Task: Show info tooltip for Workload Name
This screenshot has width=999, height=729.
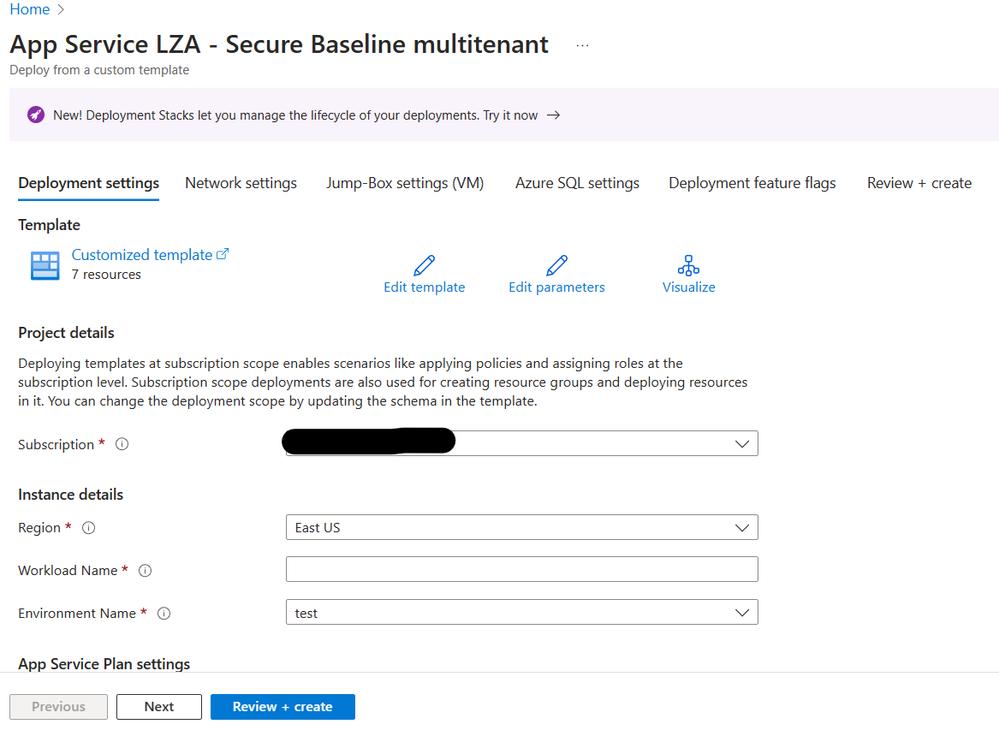Action: pos(145,570)
